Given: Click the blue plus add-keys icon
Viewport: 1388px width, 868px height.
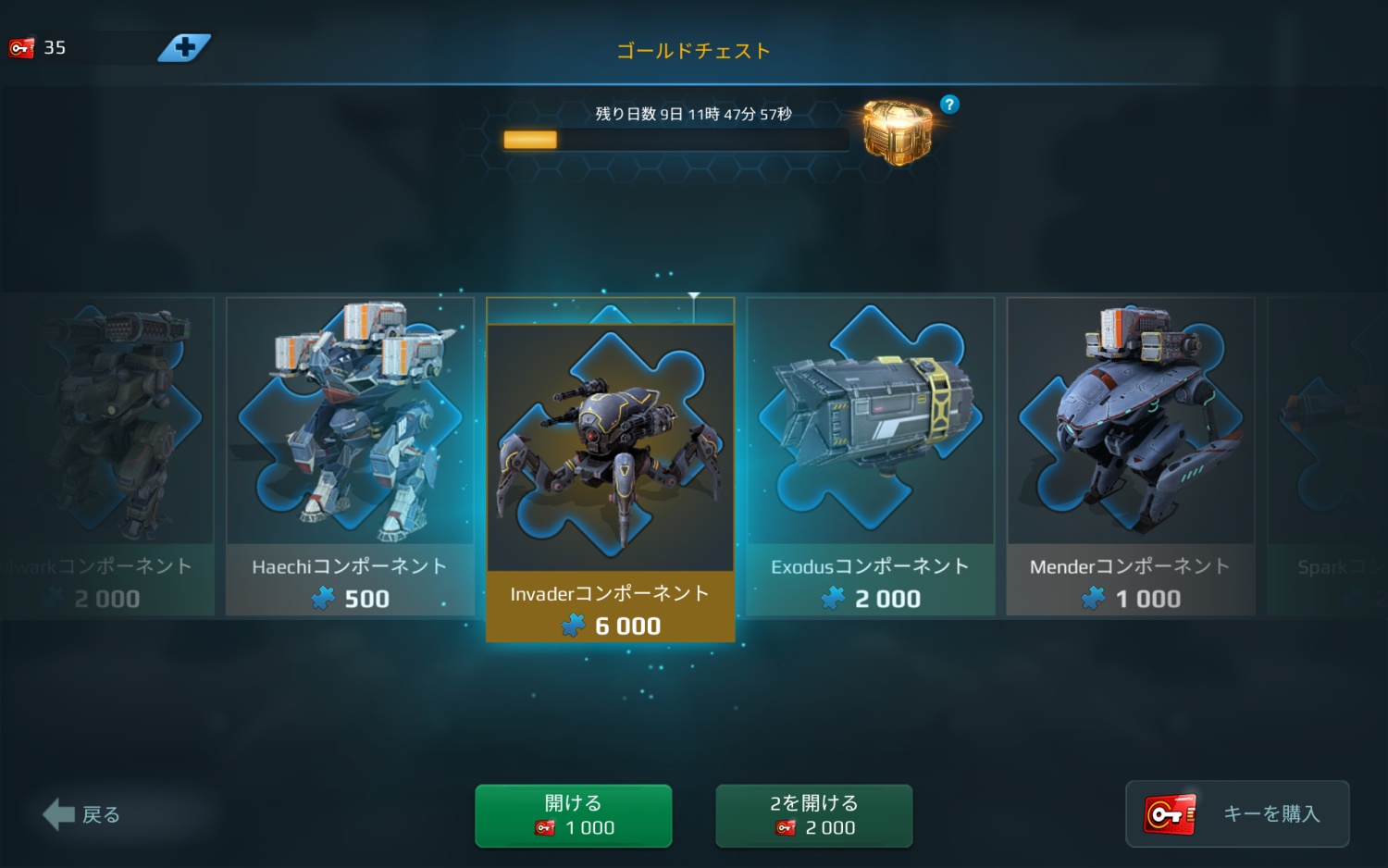Looking at the screenshot, I should click(184, 47).
